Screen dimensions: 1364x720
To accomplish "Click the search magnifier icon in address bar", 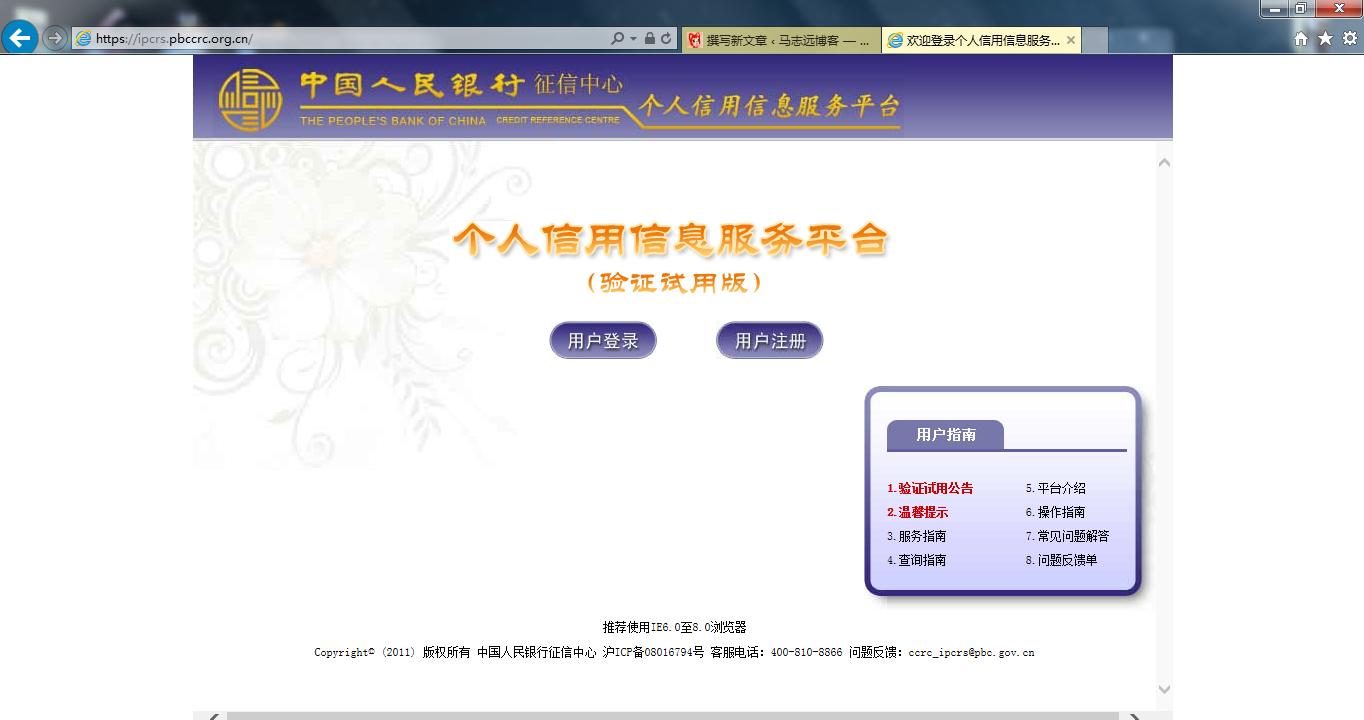I will pos(617,38).
